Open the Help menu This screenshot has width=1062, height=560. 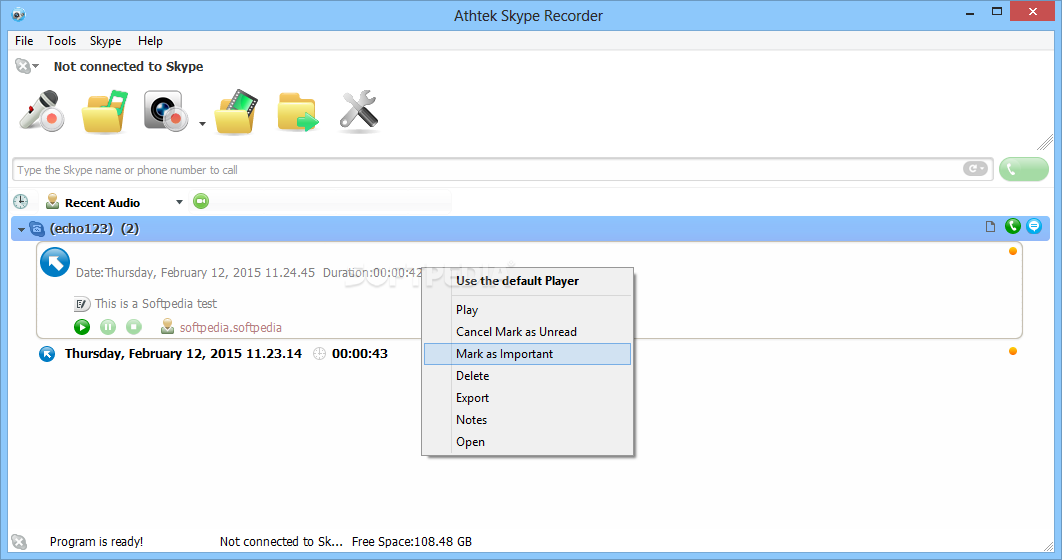pos(150,41)
